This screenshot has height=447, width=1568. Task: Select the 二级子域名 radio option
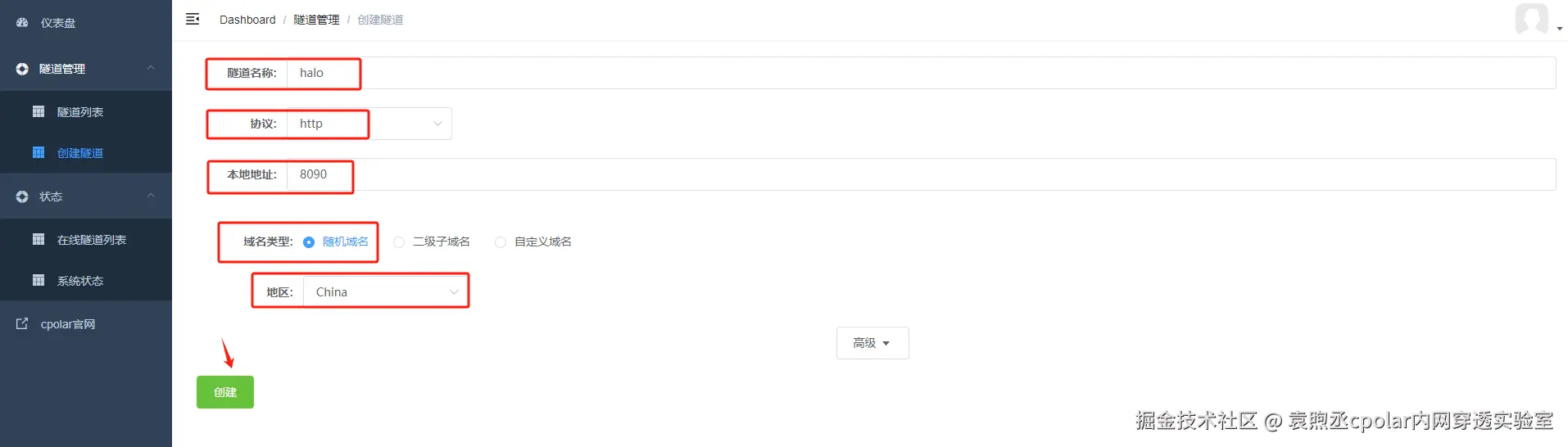[x=399, y=242]
